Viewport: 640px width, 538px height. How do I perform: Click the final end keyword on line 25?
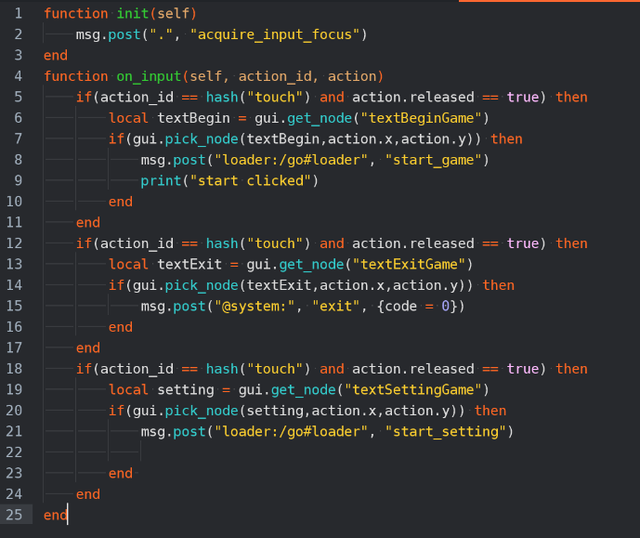[56, 515]
